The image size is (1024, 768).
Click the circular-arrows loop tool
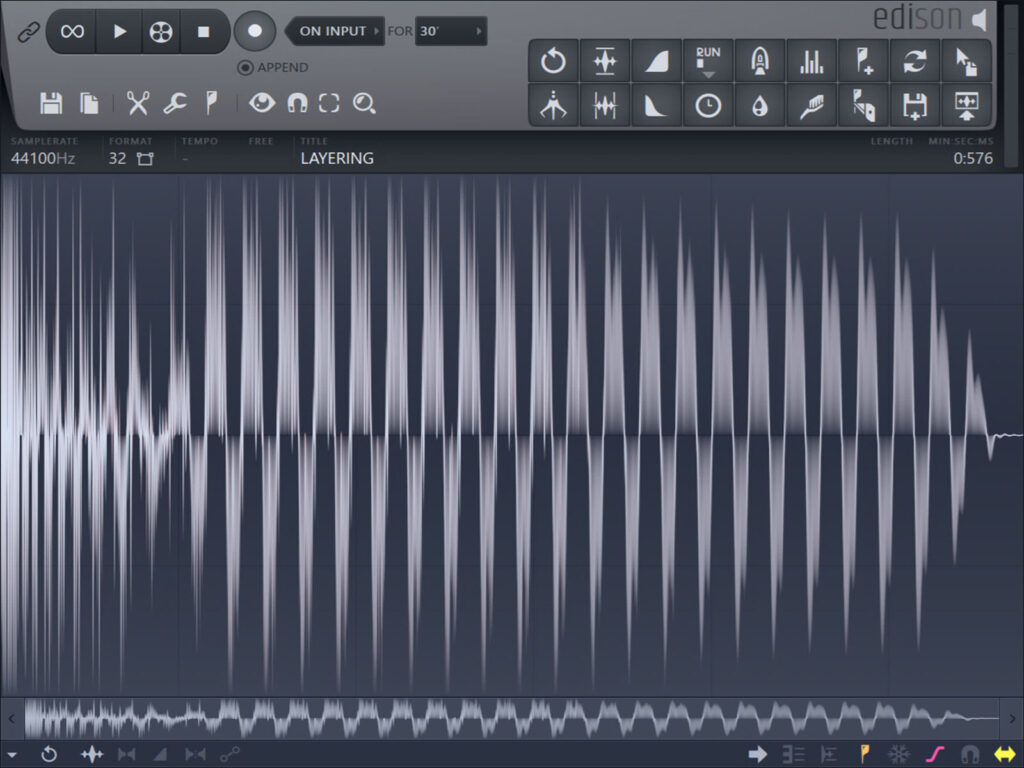pyautogui.click(x=915, y=61)
